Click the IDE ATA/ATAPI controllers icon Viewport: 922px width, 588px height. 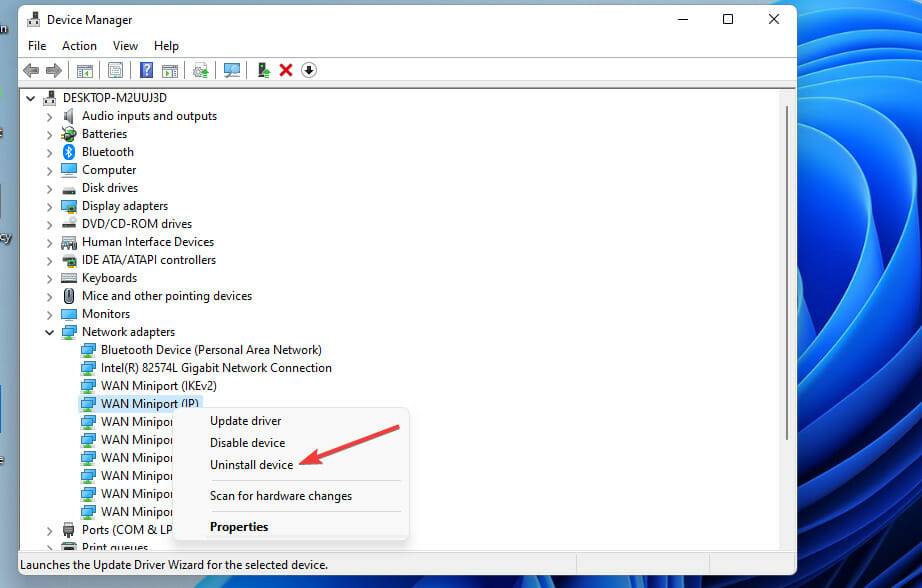tap(69, 260)
